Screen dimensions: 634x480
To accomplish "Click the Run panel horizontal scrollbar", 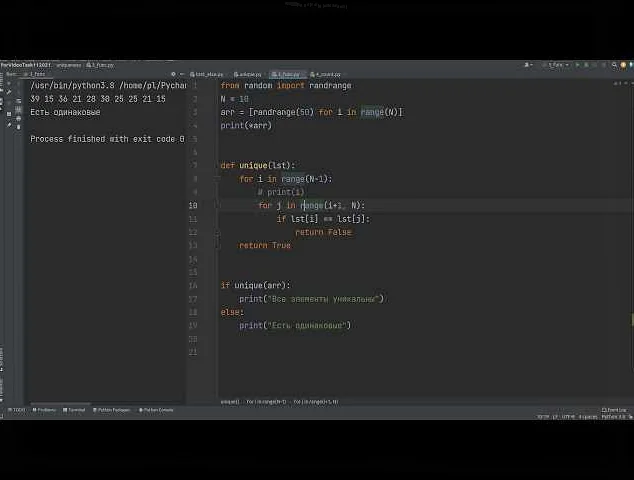I will click(60, 404).
